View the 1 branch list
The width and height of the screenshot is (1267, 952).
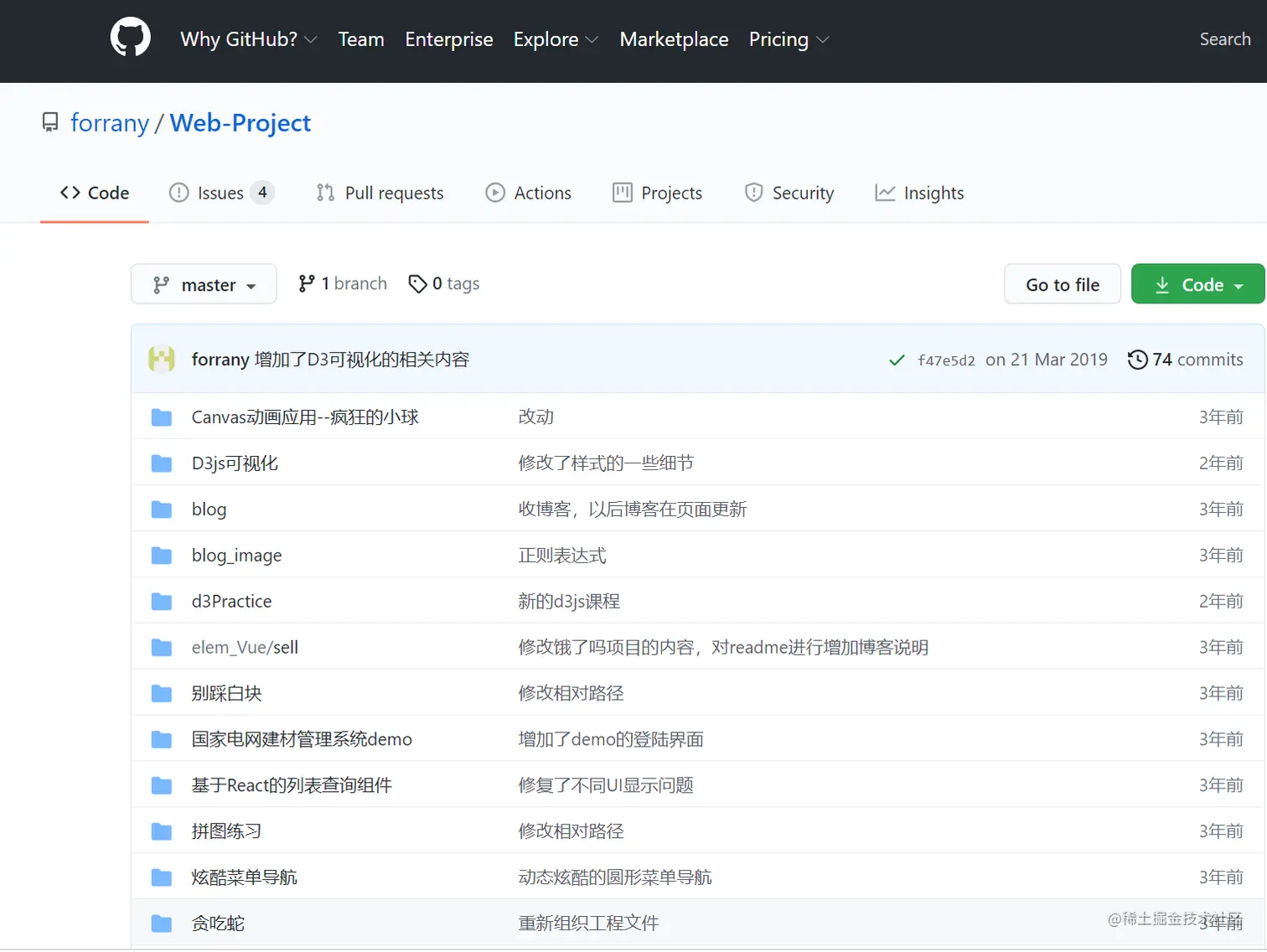point(343,284)
